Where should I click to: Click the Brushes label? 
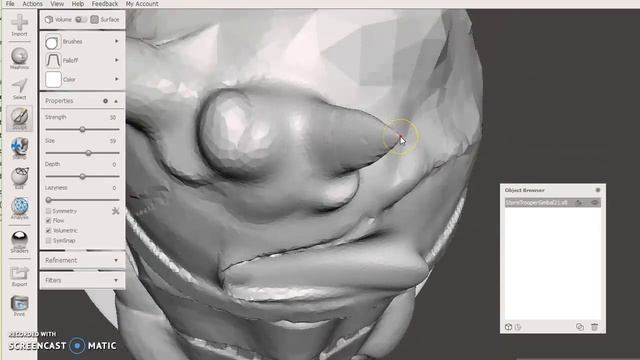click(73, 42)
